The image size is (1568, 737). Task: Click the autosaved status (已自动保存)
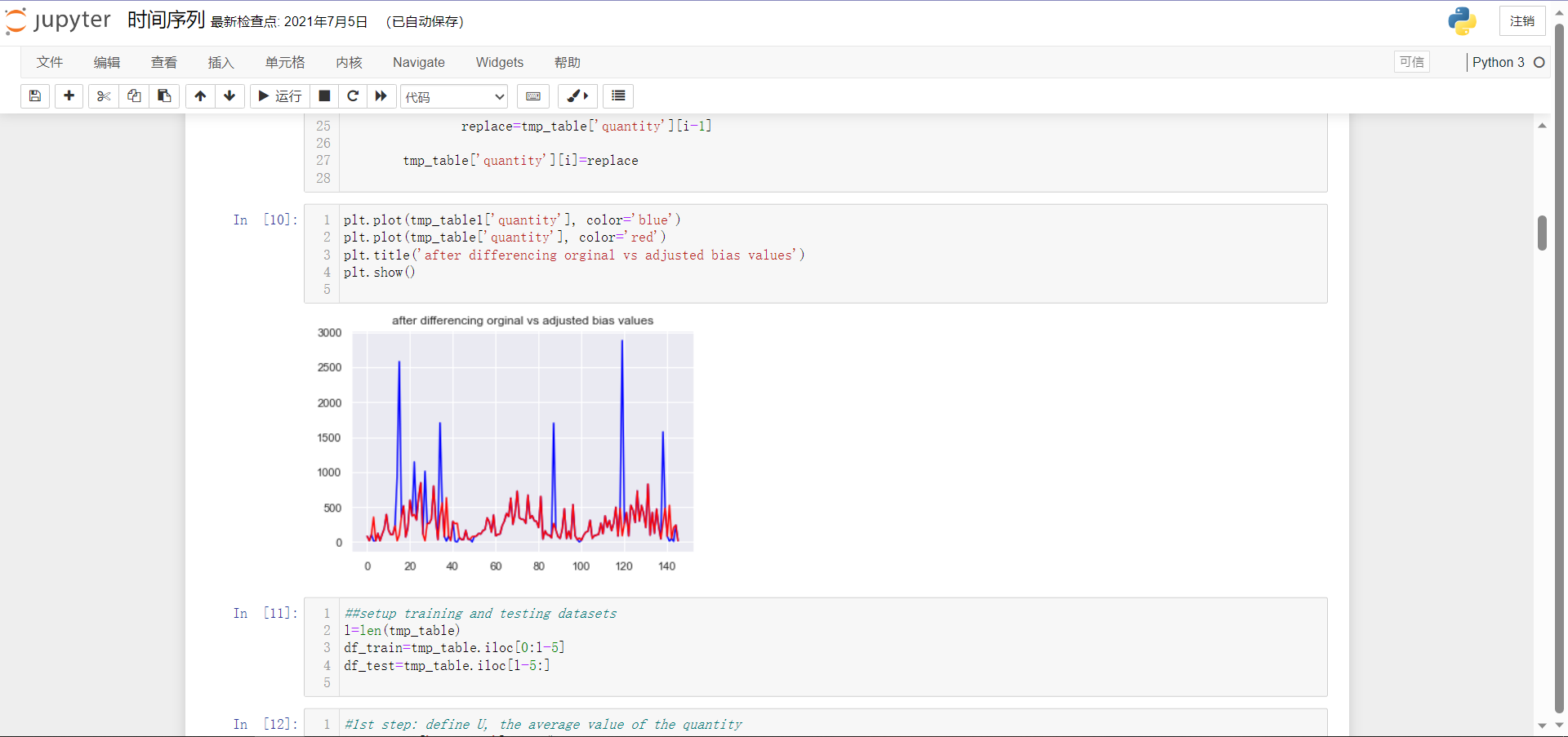pos(425,22)
